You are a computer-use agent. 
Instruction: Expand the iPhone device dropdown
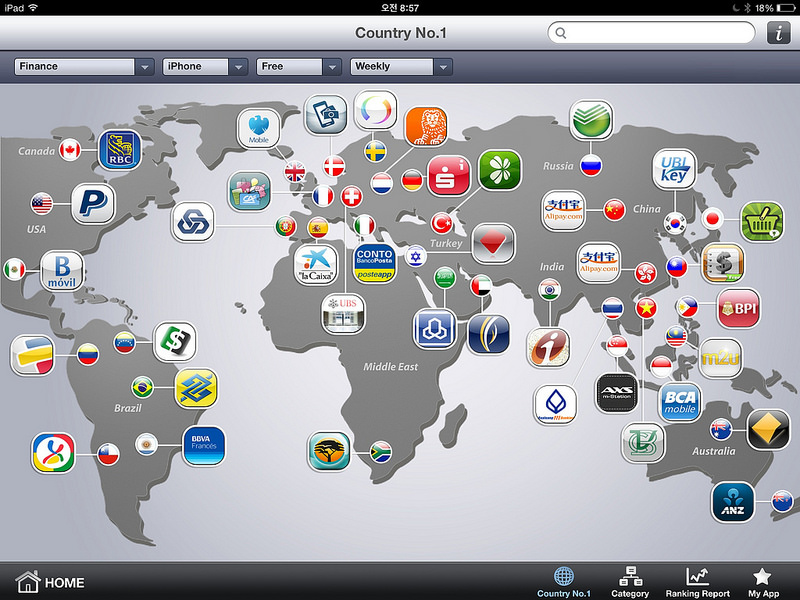[205, 66]
